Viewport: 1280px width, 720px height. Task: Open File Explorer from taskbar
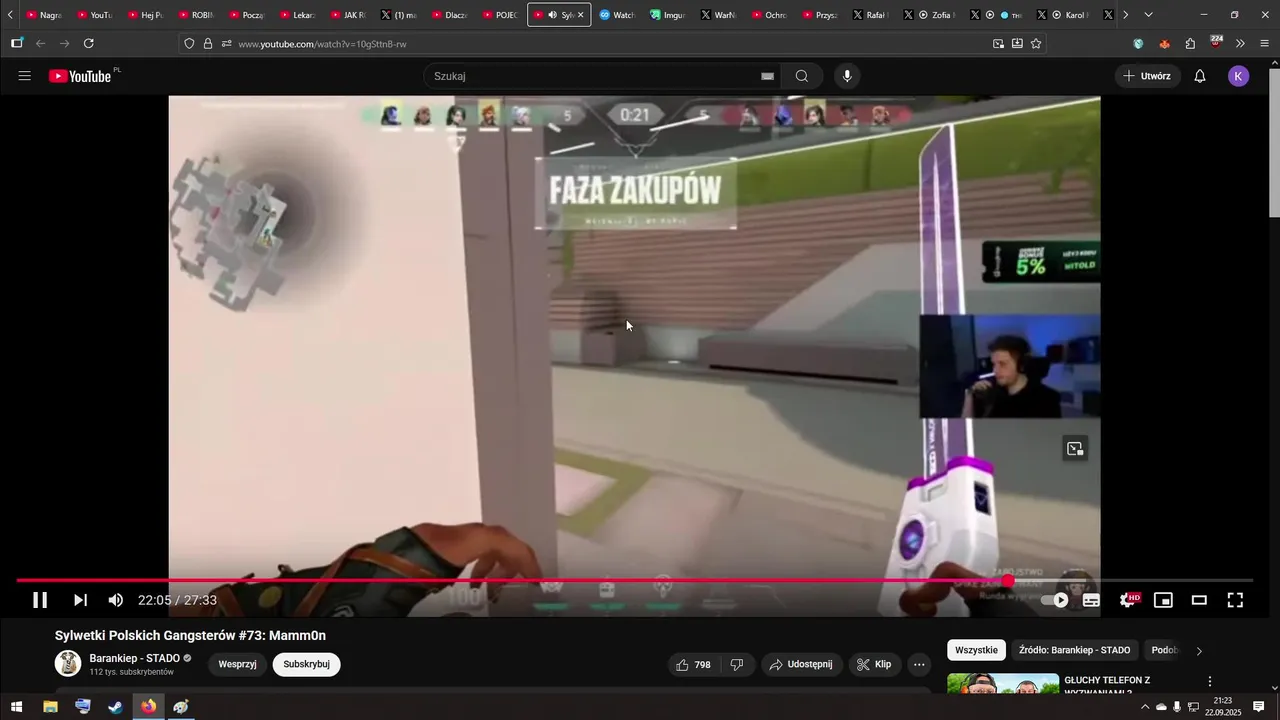pos(50,707)
